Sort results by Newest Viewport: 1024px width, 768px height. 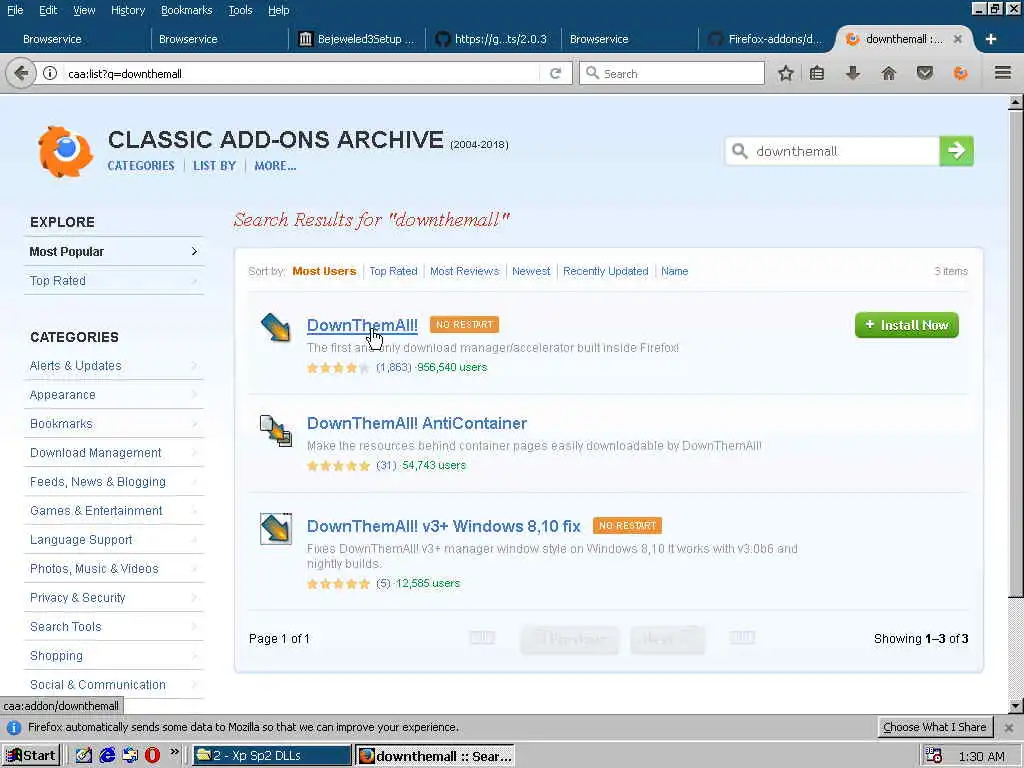(x=531, y=271)
